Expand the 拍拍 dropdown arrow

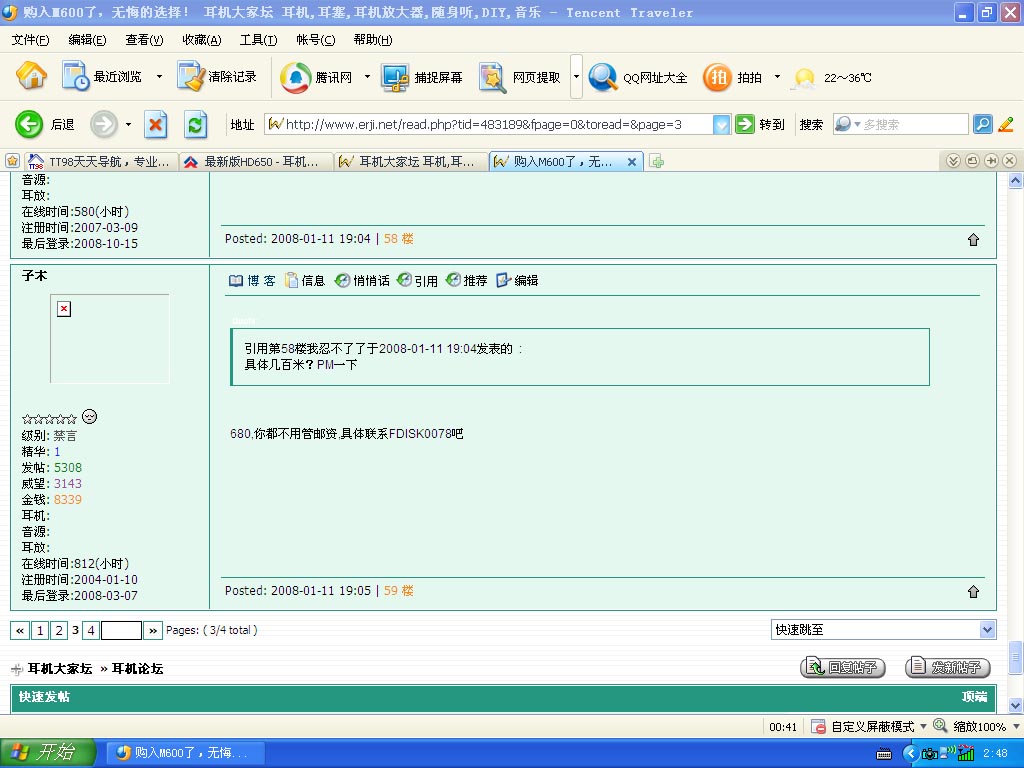pyautogui.click(x=777, y=77)
